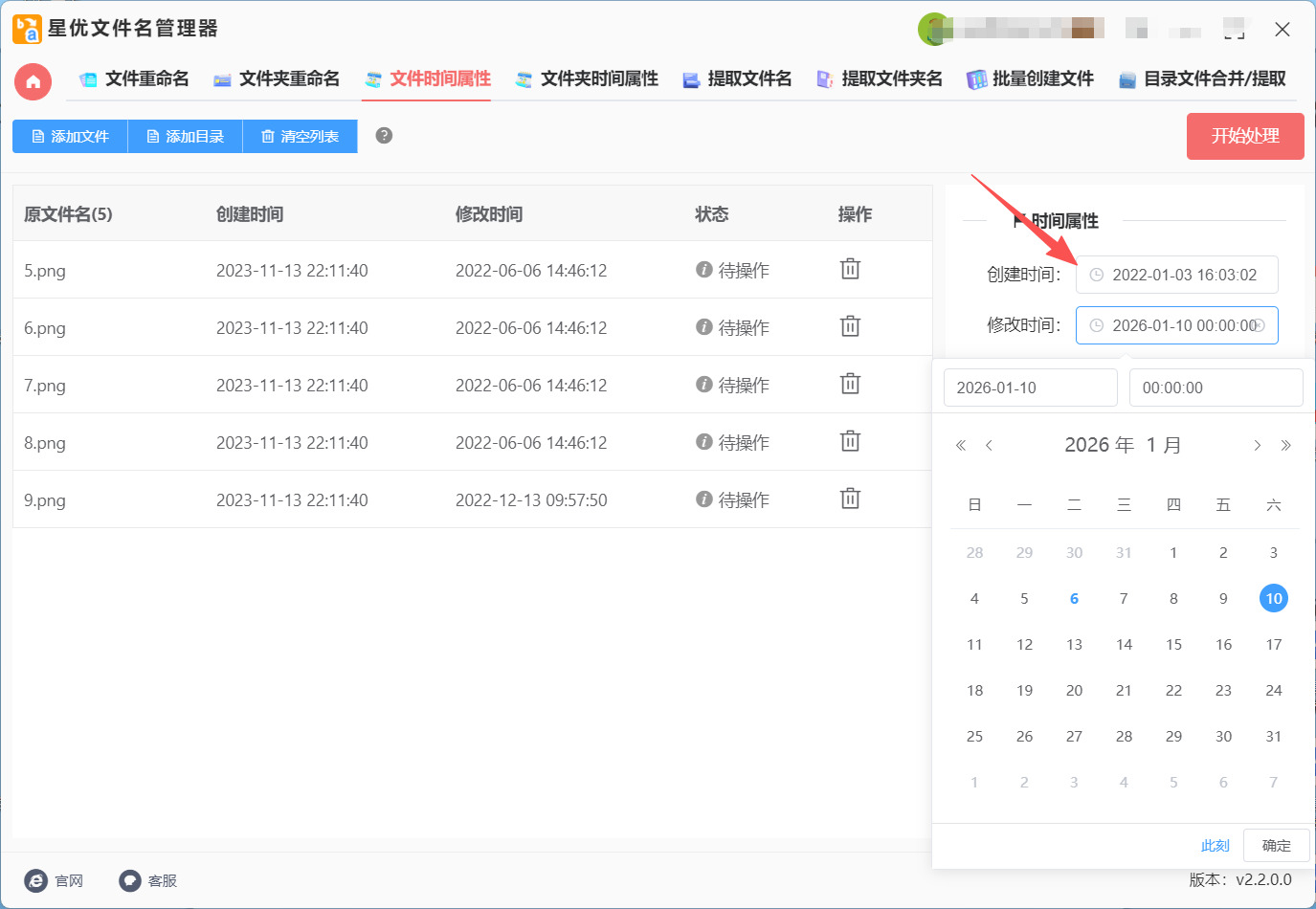Open 客服 customer service chat icon
Image resolution: width=1316 pixels, height=909 pixels.
point(130,880)
